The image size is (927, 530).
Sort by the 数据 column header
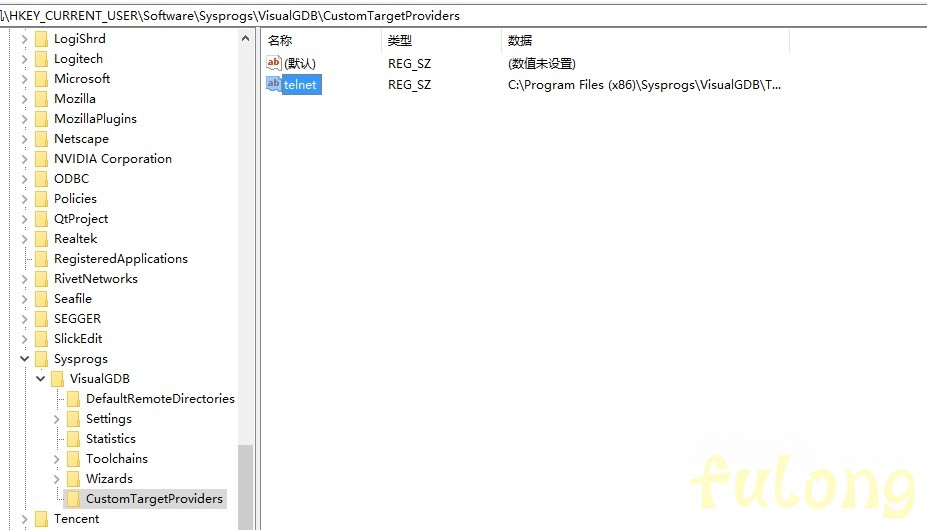coord(646,40)
